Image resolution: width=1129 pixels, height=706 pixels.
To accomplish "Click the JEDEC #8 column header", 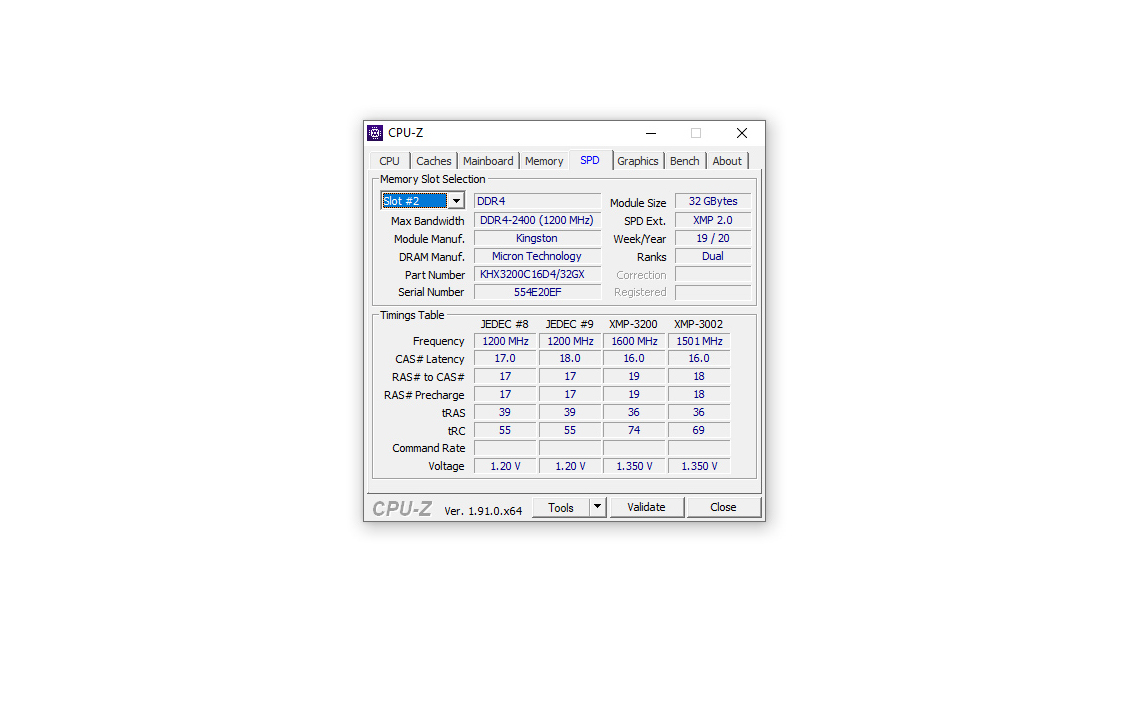I will pyautogui.click(x=505, y=324).
